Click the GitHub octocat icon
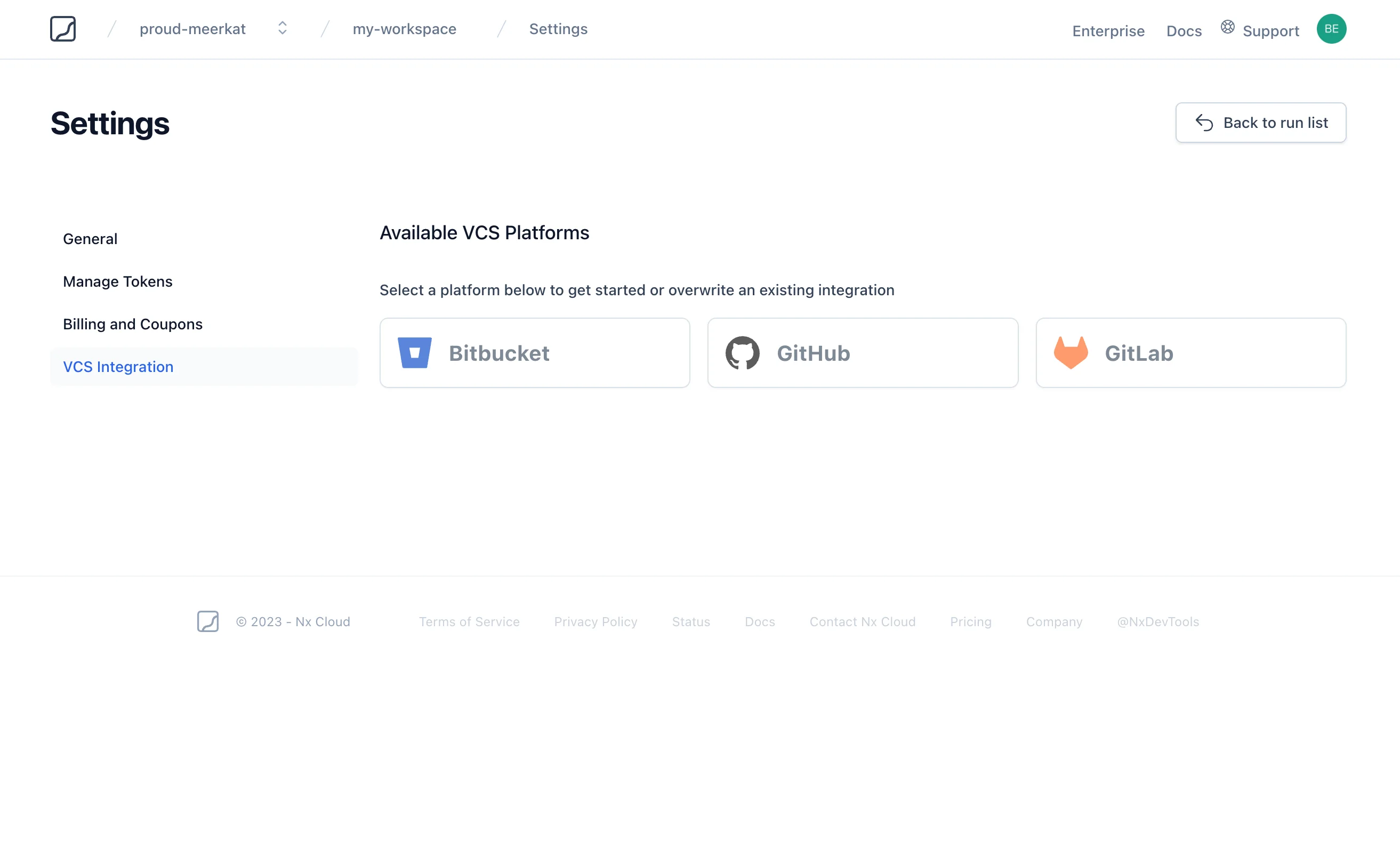 (742, 352)
